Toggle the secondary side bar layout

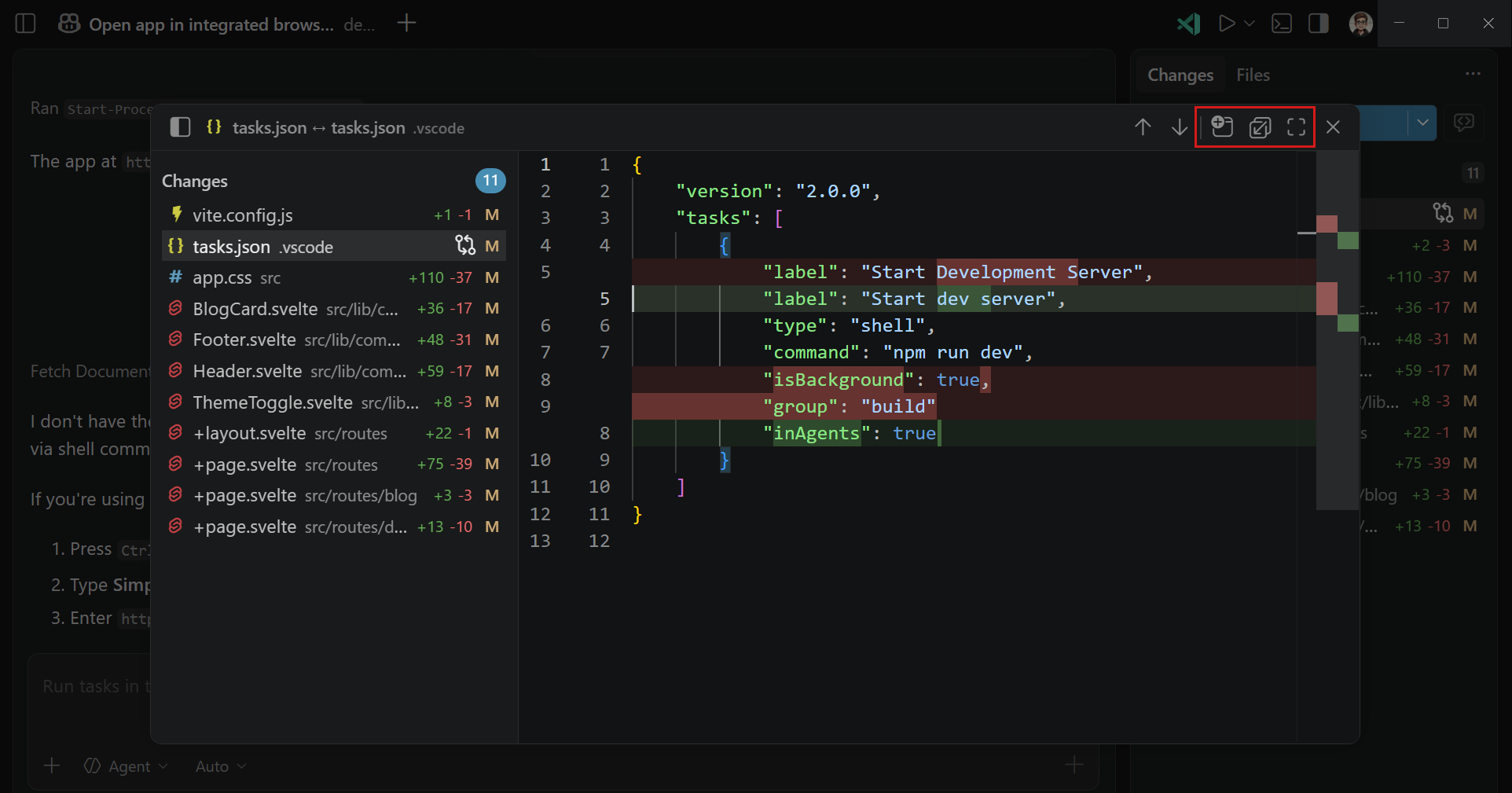(1318, 24)
